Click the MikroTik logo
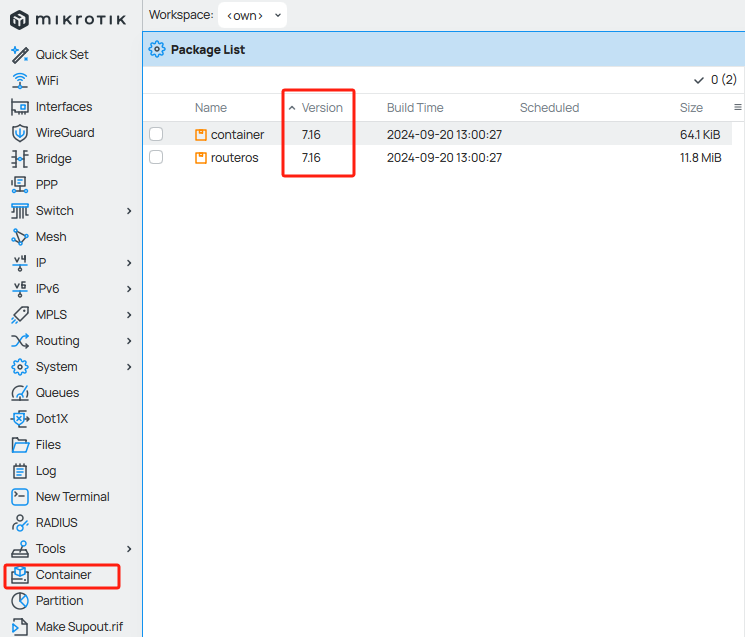The width and height of the screenshot is (745, 637). point(68,20)
